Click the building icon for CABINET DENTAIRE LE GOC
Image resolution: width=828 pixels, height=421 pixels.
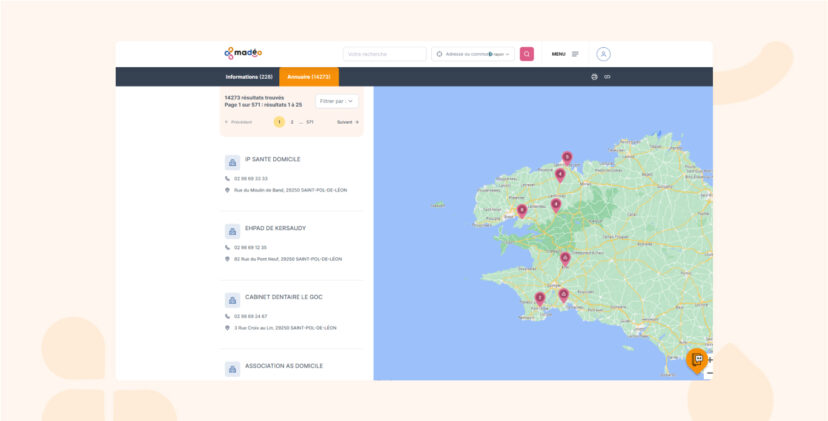[x=232, y=299]
